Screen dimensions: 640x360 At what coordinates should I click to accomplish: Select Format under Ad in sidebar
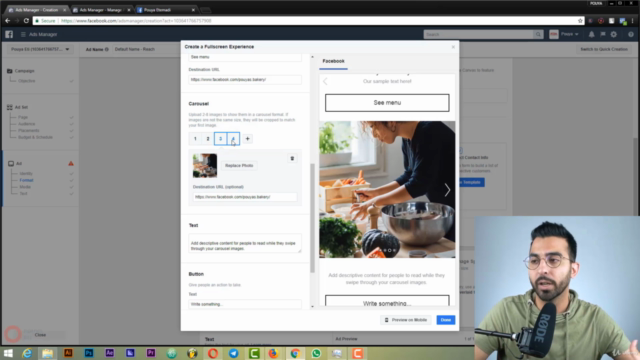coord(26,180)
